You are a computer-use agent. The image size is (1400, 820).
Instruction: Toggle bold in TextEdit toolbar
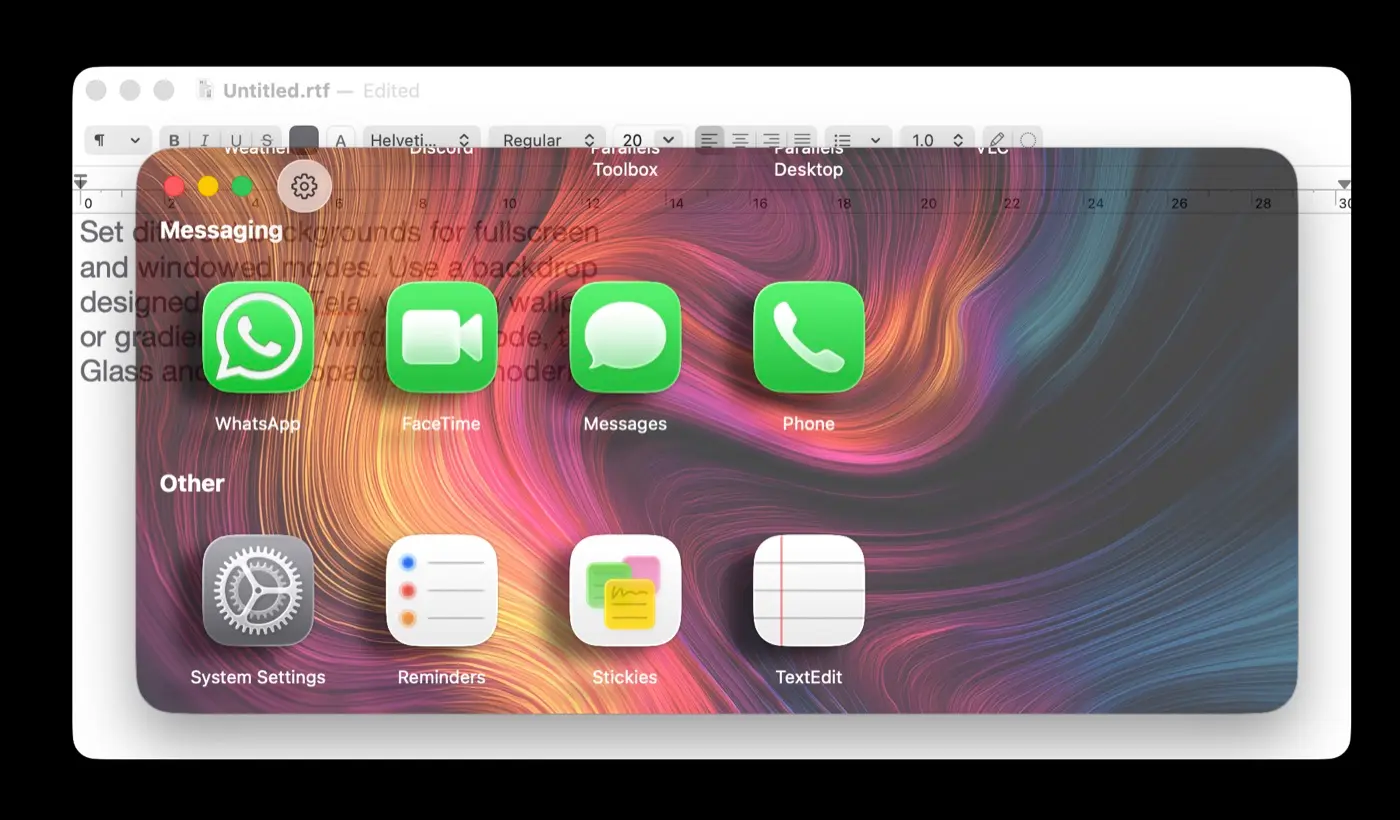pyautogui.click(x=175, y=140)
